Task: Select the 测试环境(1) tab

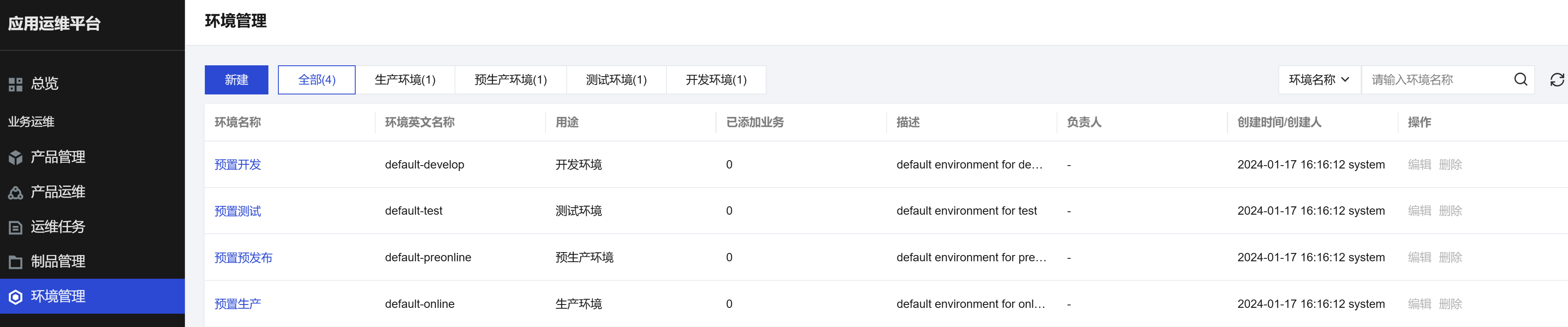Action: point(616,80)
